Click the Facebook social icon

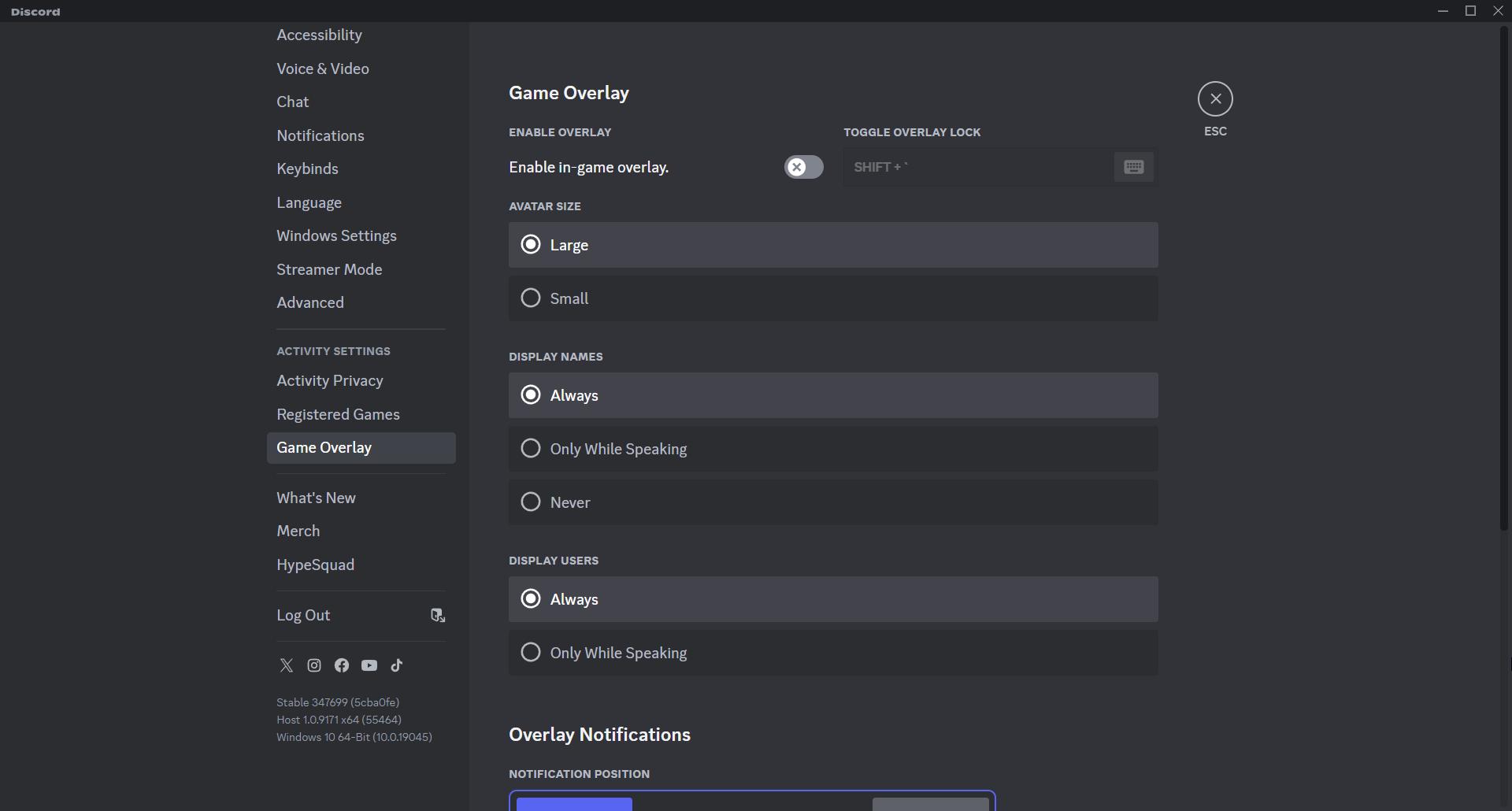coord(341,665)
